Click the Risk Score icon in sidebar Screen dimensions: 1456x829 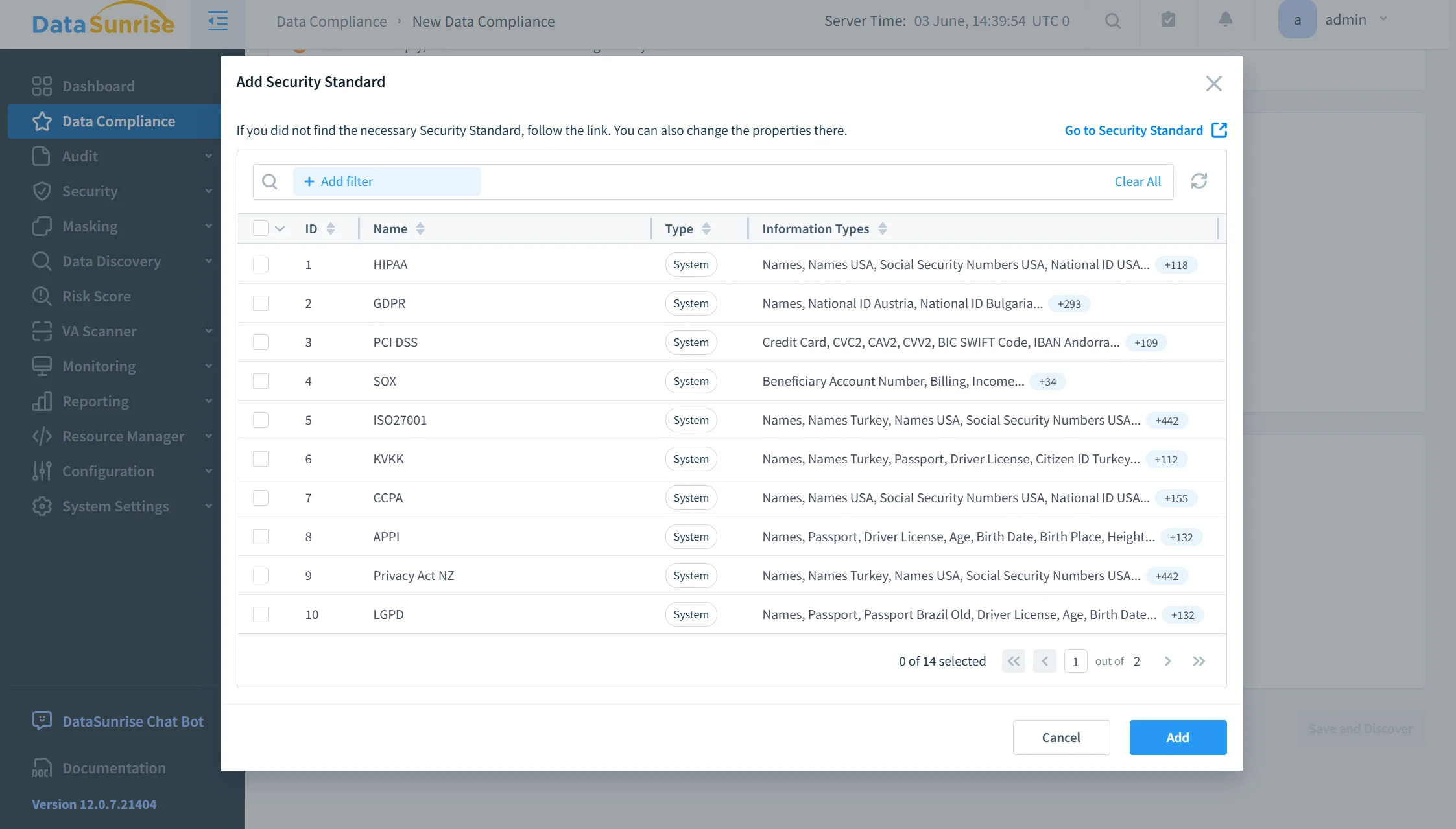42,296
